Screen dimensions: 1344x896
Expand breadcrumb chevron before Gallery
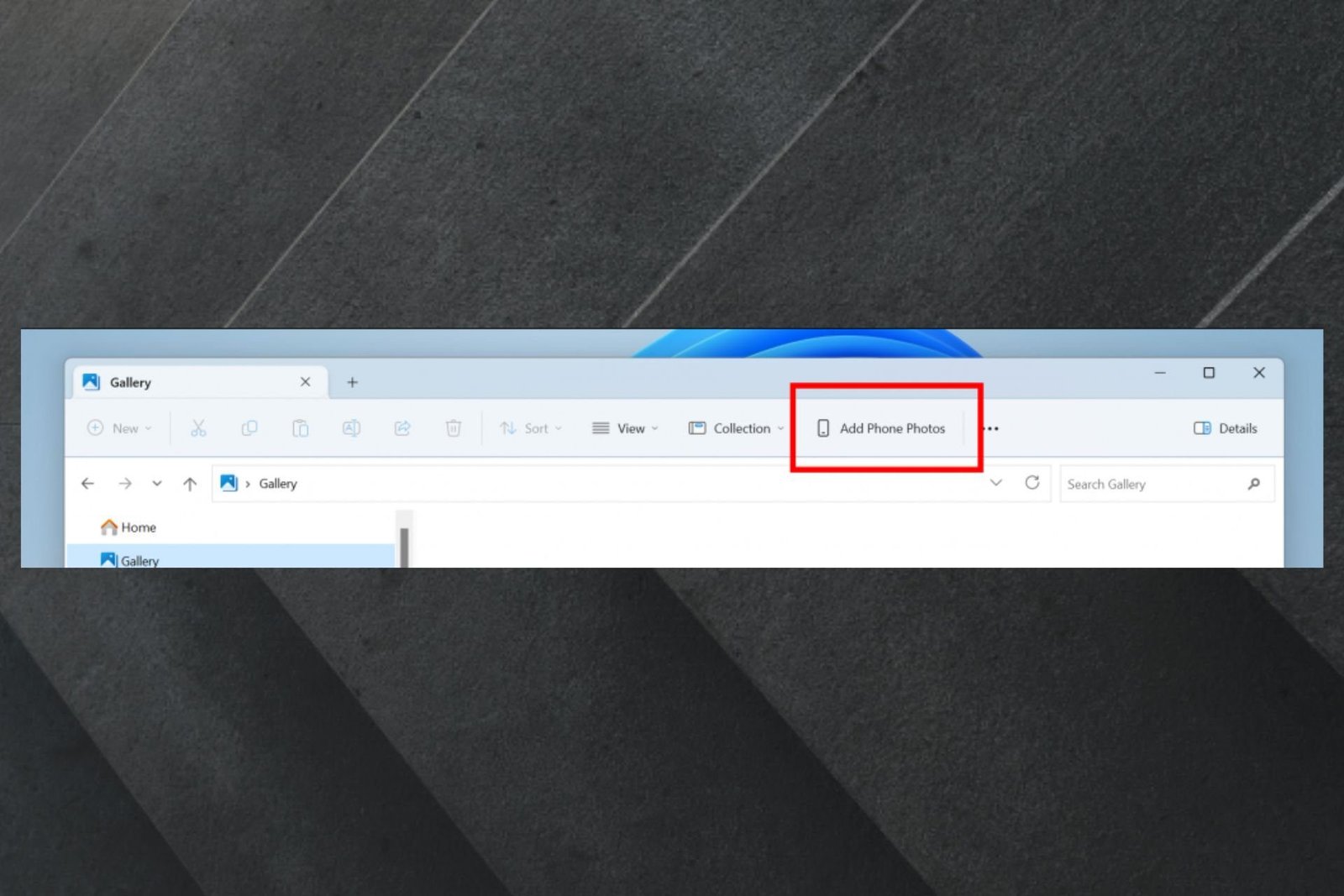(x=248, y=484)
